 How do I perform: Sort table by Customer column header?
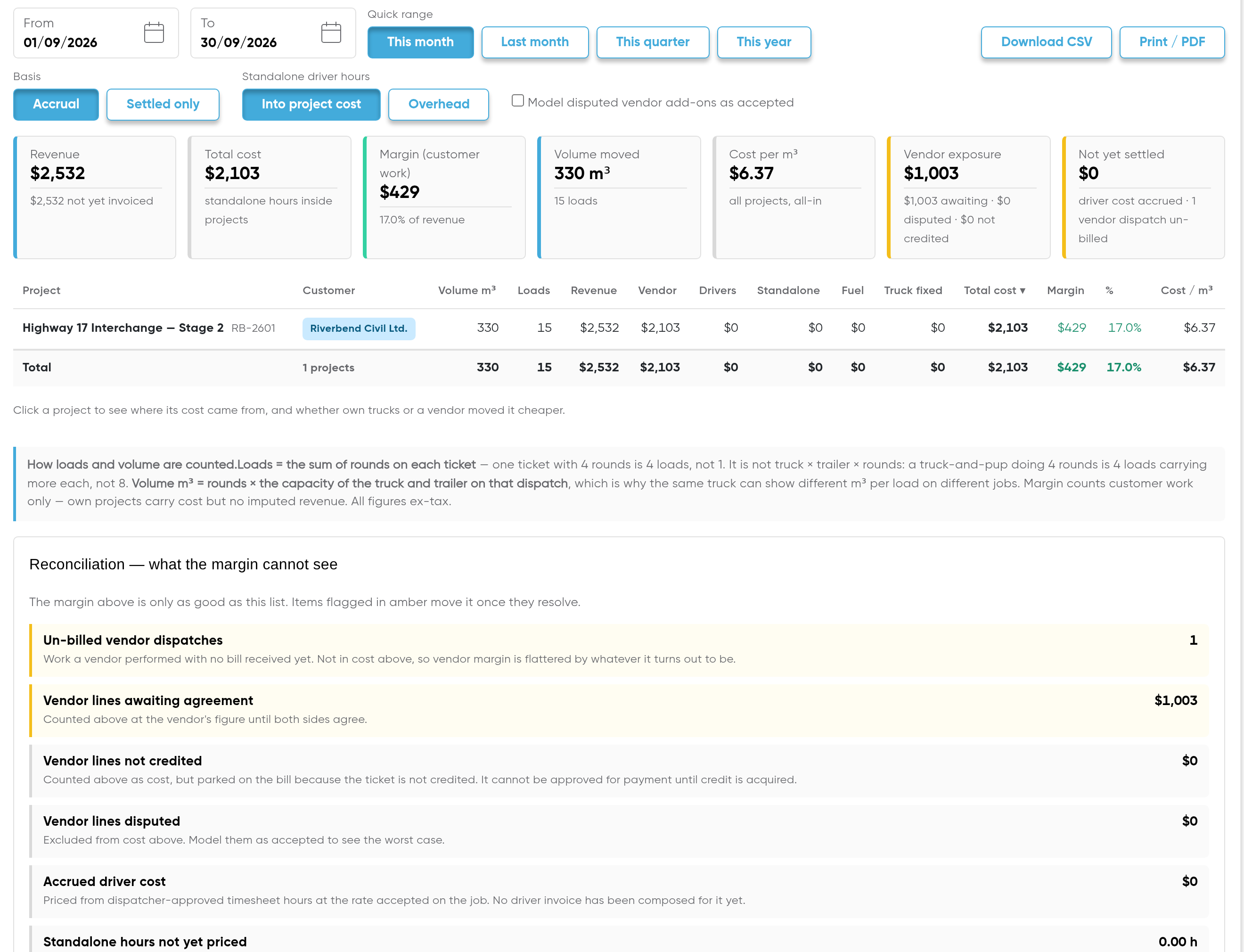point(328,290)
